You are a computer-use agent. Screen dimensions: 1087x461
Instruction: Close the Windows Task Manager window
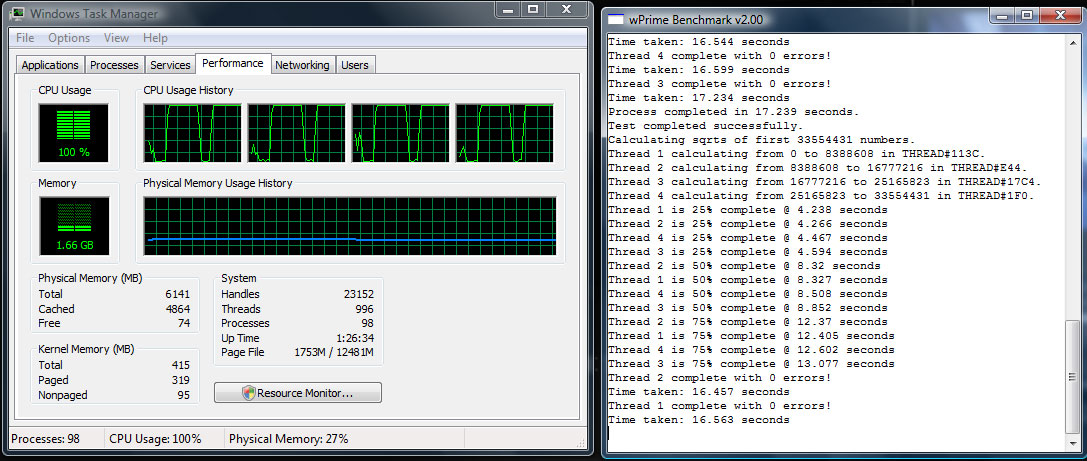pyautogui.click(x=566, y=9)
